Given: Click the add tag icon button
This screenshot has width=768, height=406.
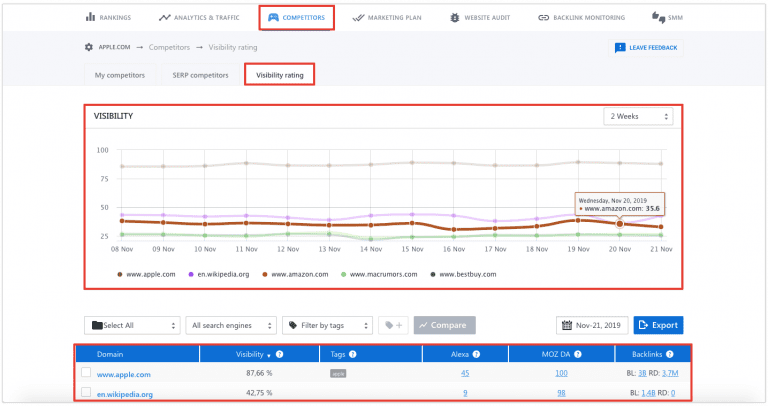Looking at the screenshot, I should click(393, 325).
